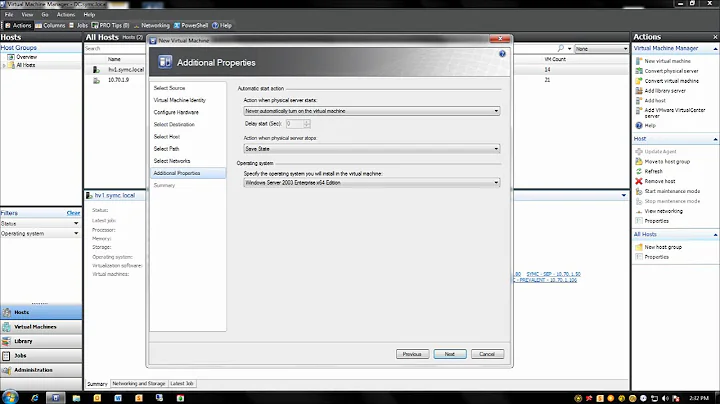The image size is (720, 404).
Task: Click the Convert virtual machine icon
Action: point(639,81)
